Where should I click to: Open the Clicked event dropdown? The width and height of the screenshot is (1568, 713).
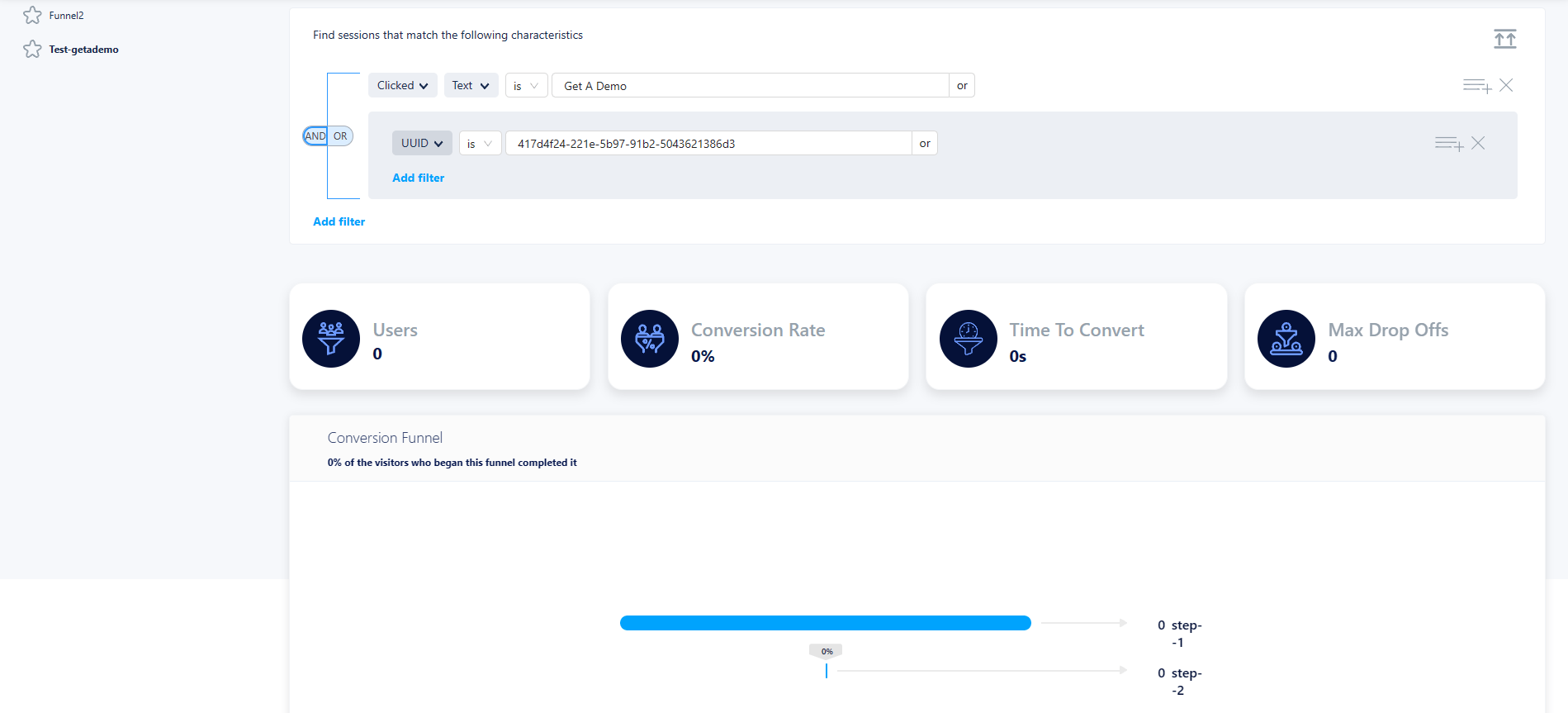[x=402, y=86]
